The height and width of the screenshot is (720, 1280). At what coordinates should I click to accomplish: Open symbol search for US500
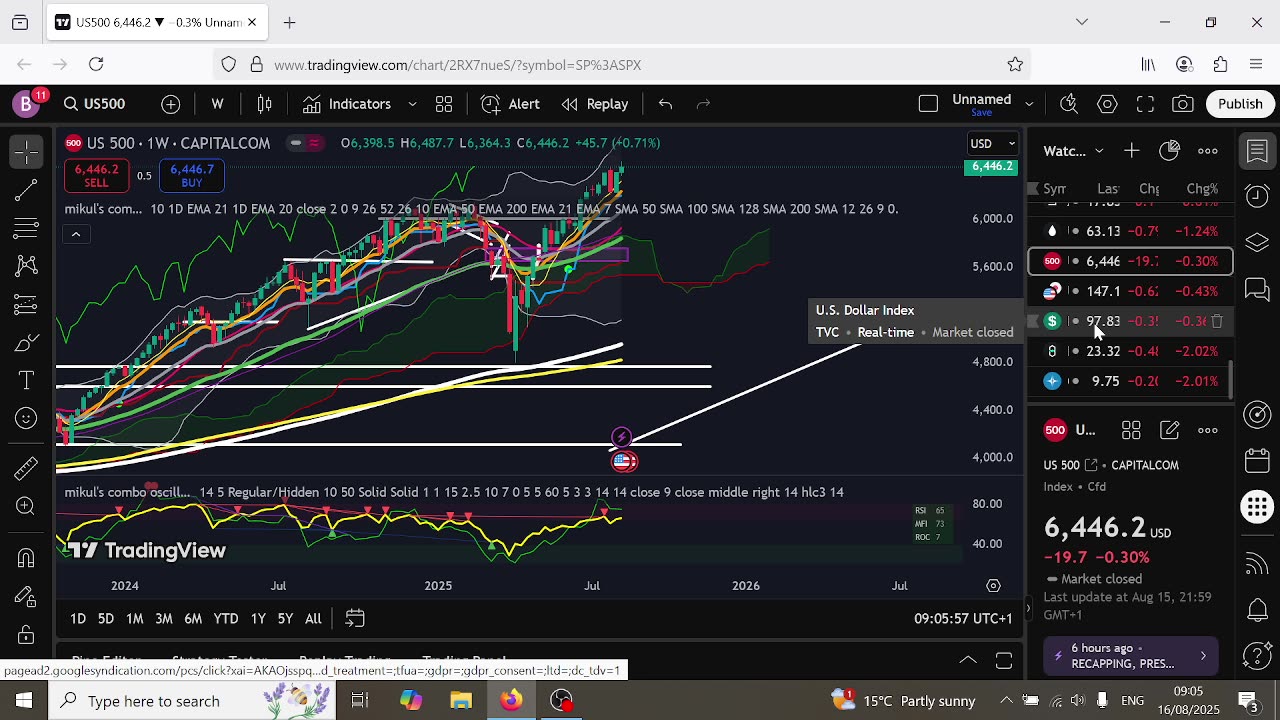pos(94,104)
